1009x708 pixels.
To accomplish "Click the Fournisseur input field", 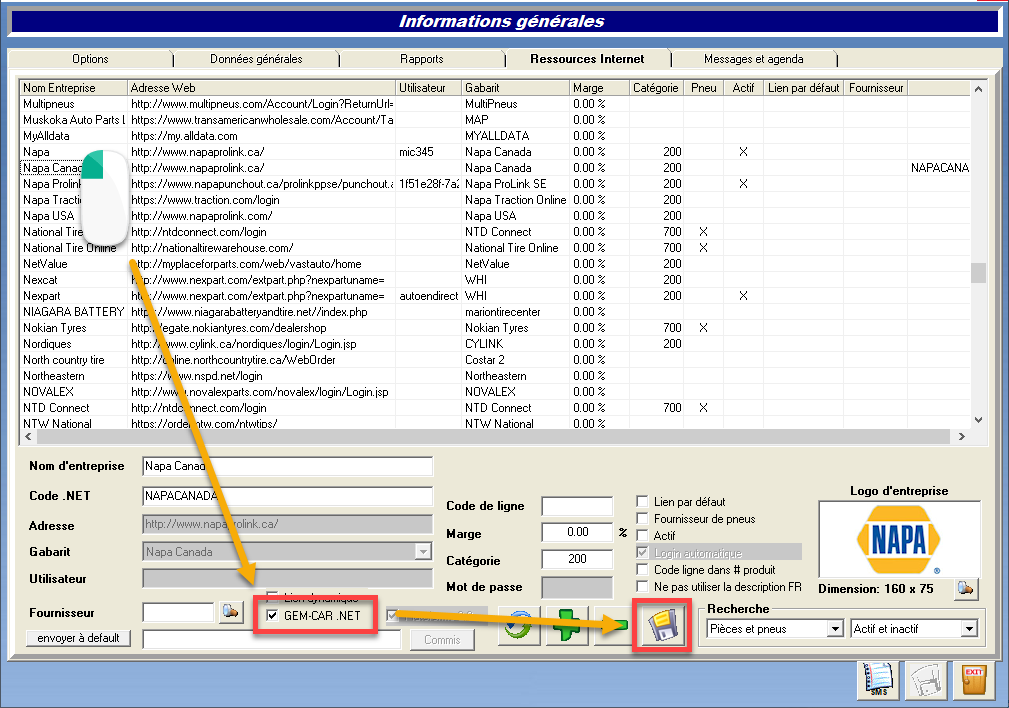I will [178, 612].
